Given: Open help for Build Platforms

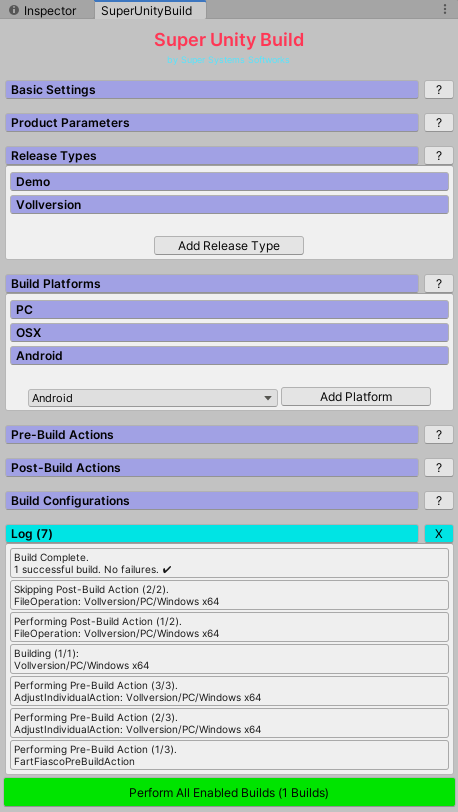Looking at the screenshot, I should click(x=439, y=284).
